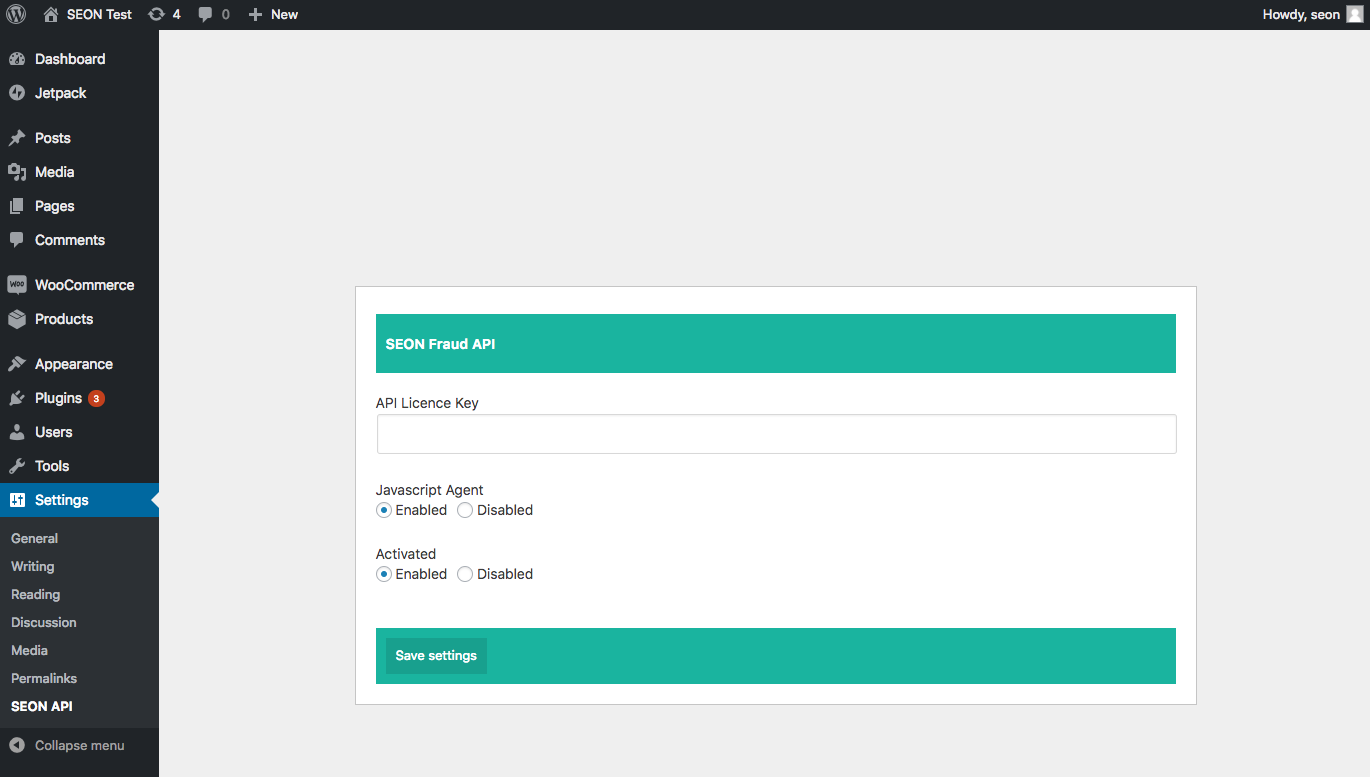Click the Tools menu label
The width and height of the screenshot is (1370, 777).
point(52,466)
